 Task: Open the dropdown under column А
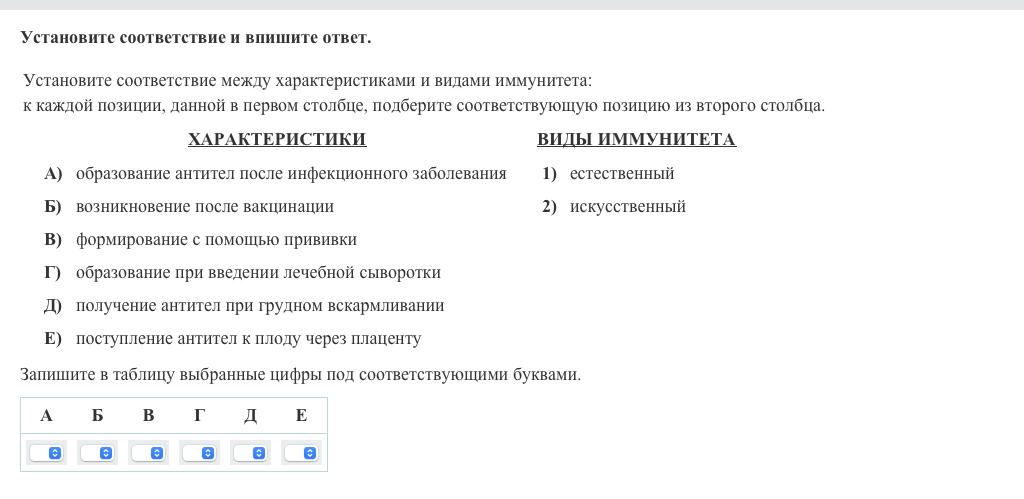[x=47, y=453]
